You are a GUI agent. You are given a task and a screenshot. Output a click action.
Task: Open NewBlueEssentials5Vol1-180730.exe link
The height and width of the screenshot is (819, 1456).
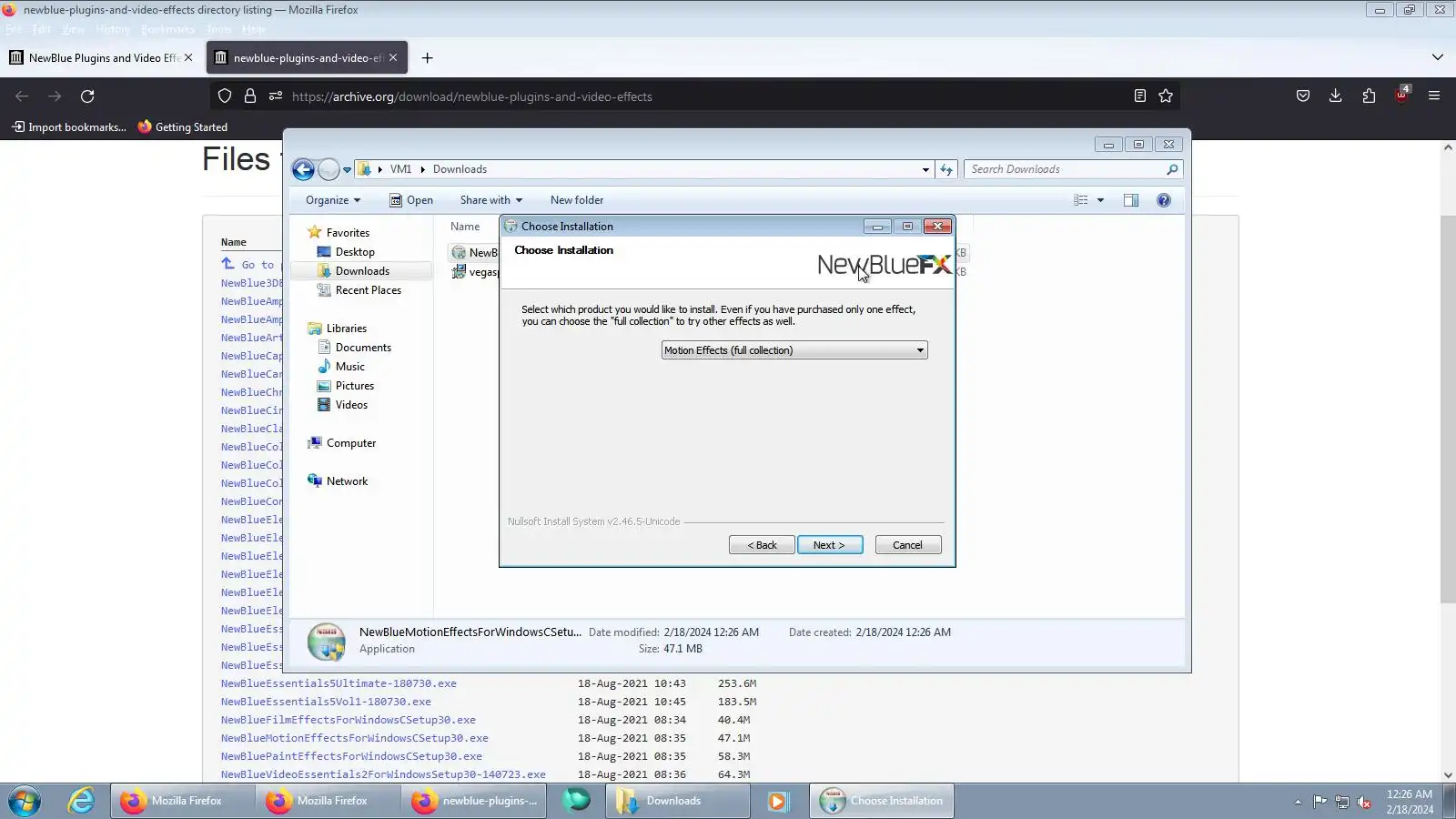(326, 702)
